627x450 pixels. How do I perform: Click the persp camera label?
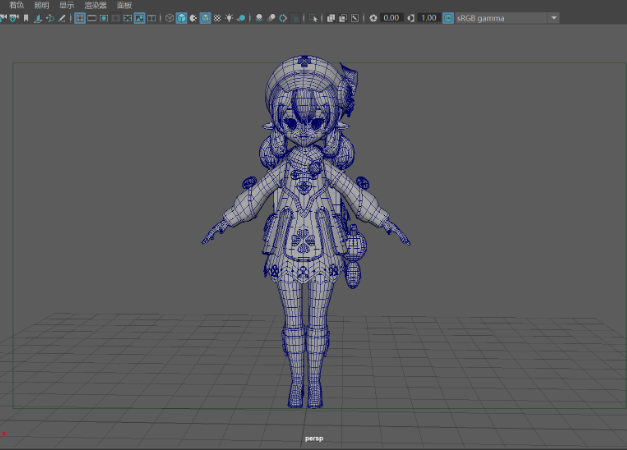coord(314,438)
